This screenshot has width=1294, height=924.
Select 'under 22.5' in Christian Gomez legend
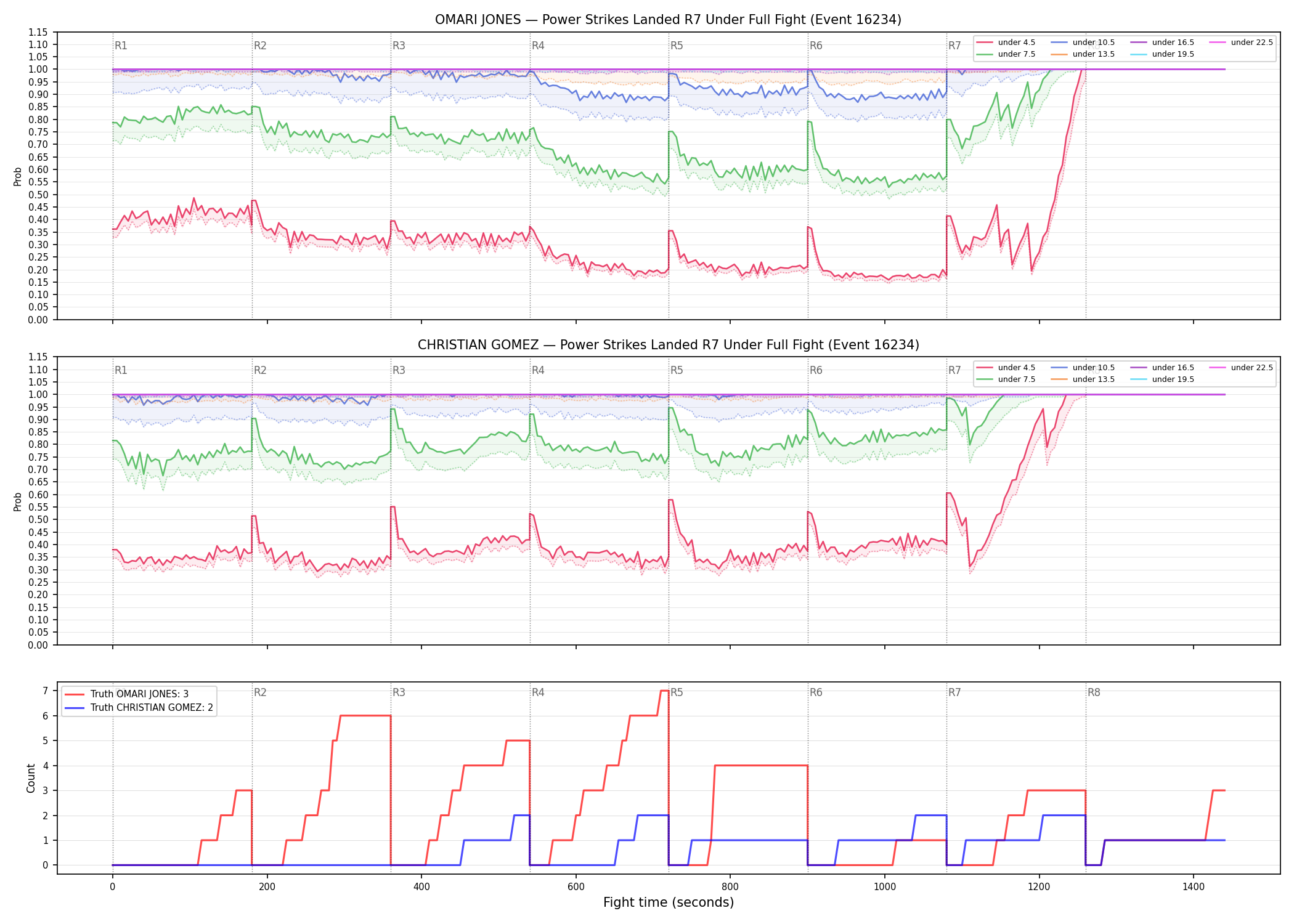[1242, 368]
